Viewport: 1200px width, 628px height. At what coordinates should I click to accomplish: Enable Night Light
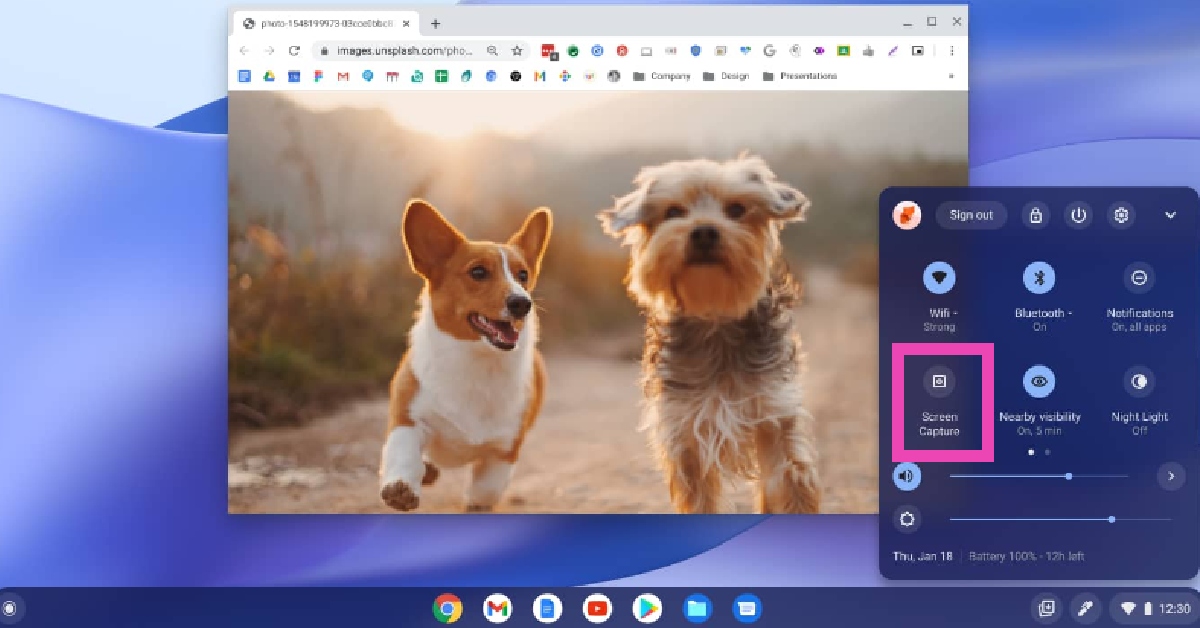coord(1139,381)
